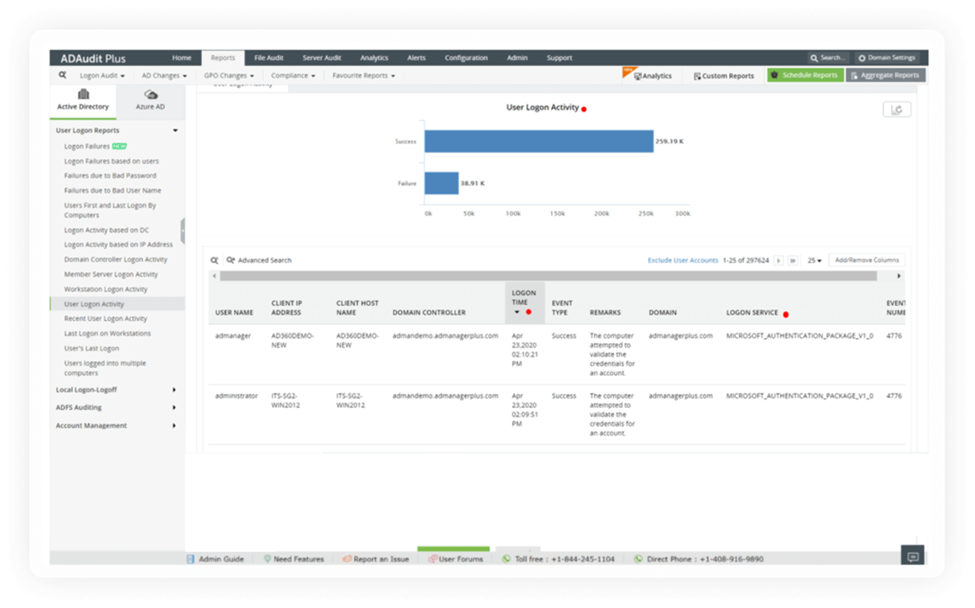The width and height of the screenshot is (975, 608).
Task: Open the Logon Audit dropdown
Action: 102,75
